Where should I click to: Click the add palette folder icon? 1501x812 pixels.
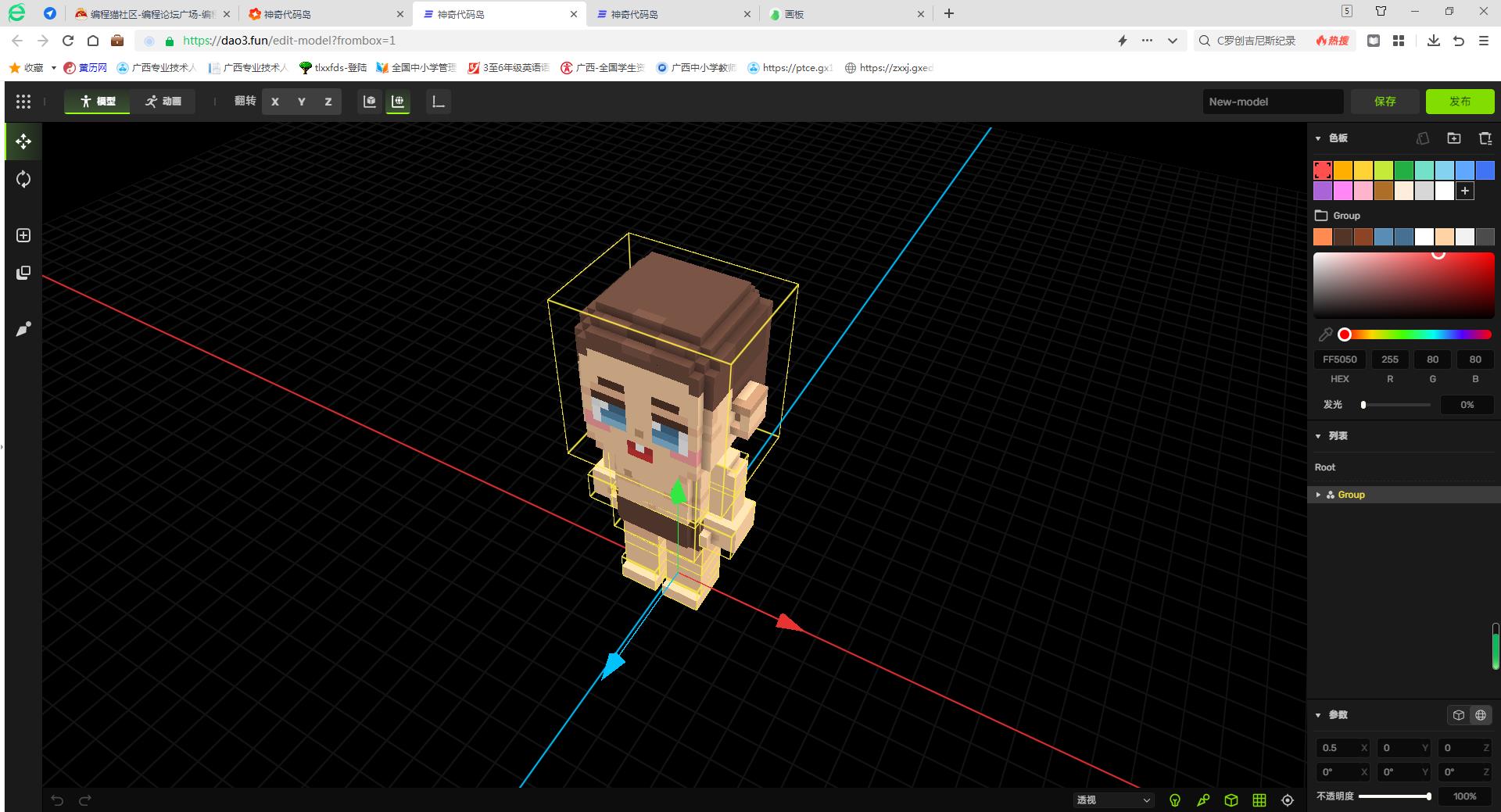1454,138
